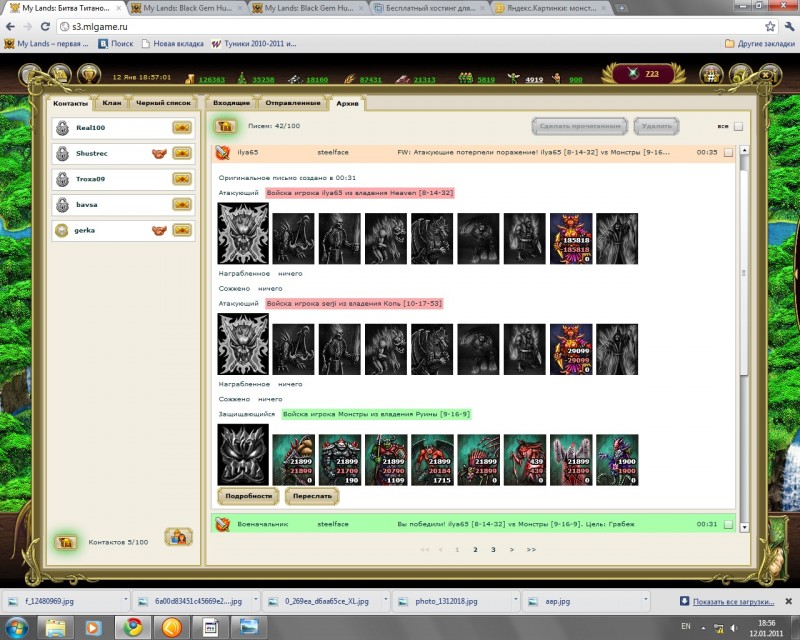Show hidden system tray icons
800x640 pixels.
703,628
